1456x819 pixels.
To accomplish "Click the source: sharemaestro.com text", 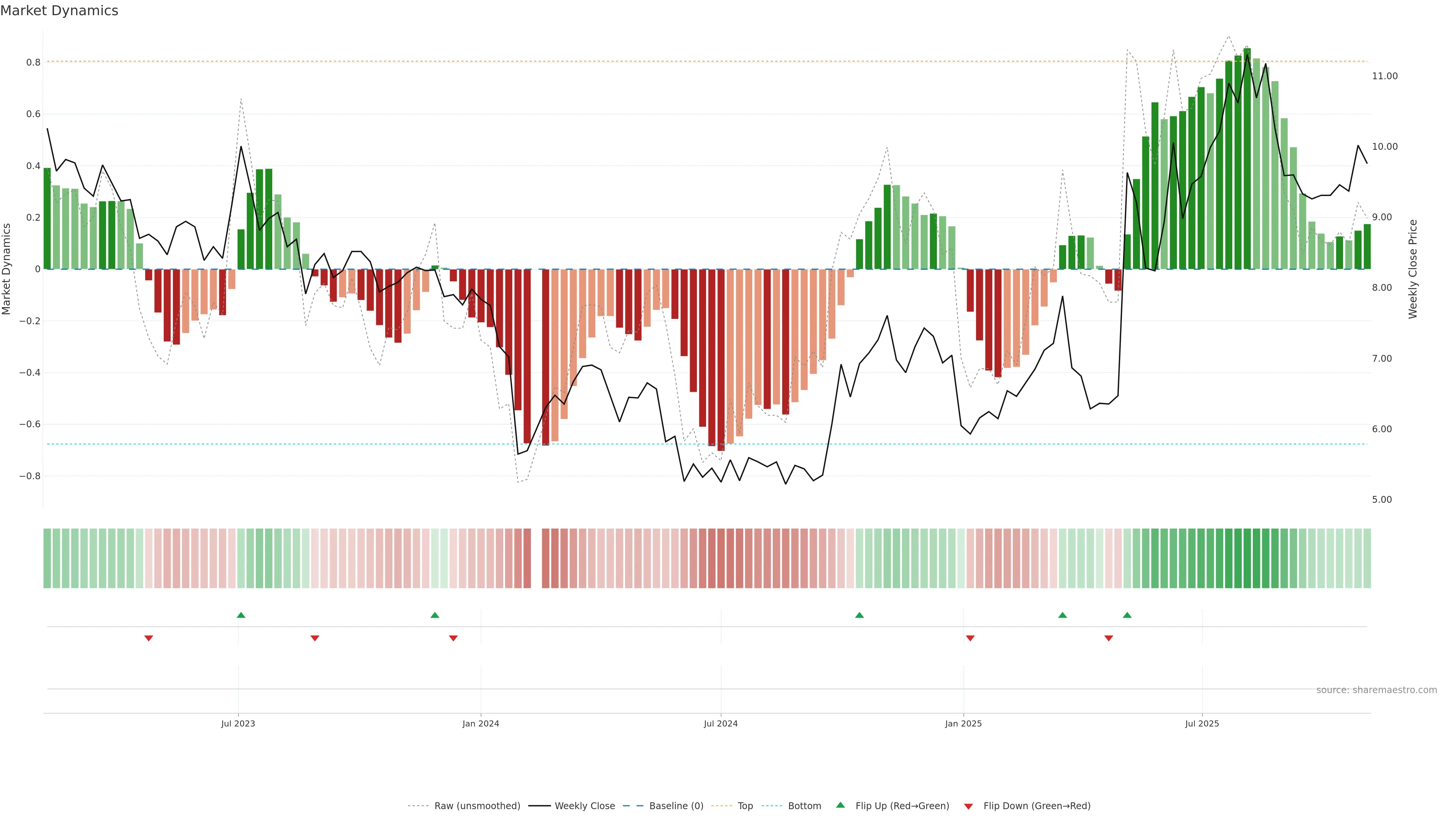I will 1376,690.
